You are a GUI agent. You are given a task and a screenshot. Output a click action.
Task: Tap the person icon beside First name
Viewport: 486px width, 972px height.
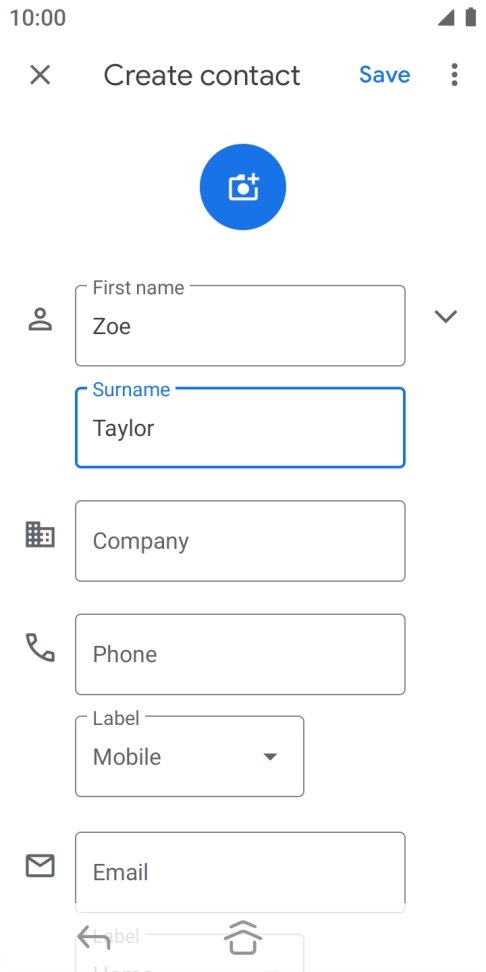pyautogui.click(x=40, y=319)
